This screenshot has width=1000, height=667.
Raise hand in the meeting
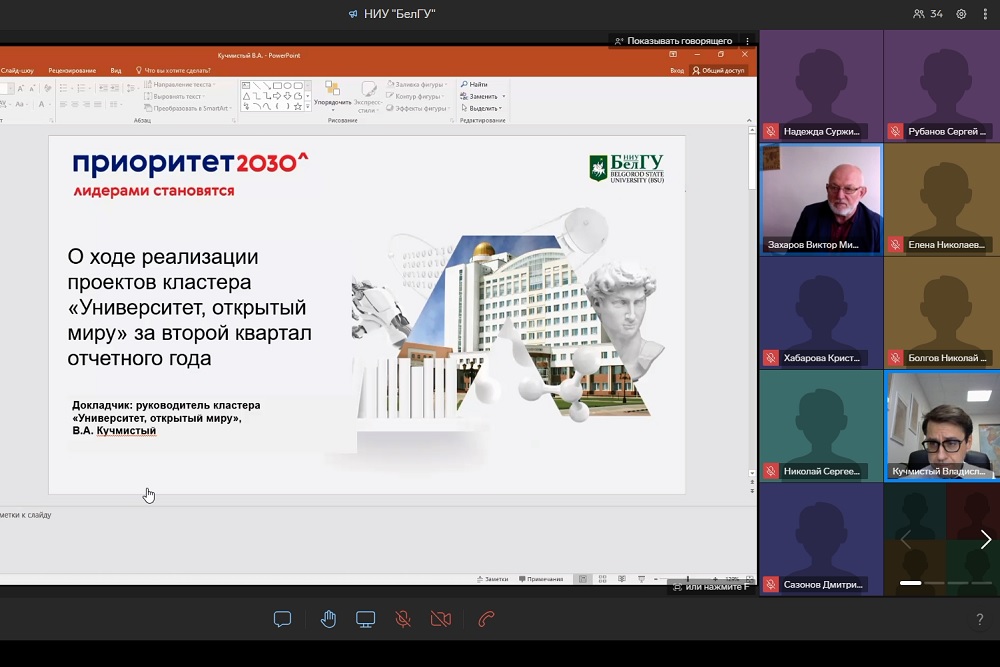tap(328, 619)
